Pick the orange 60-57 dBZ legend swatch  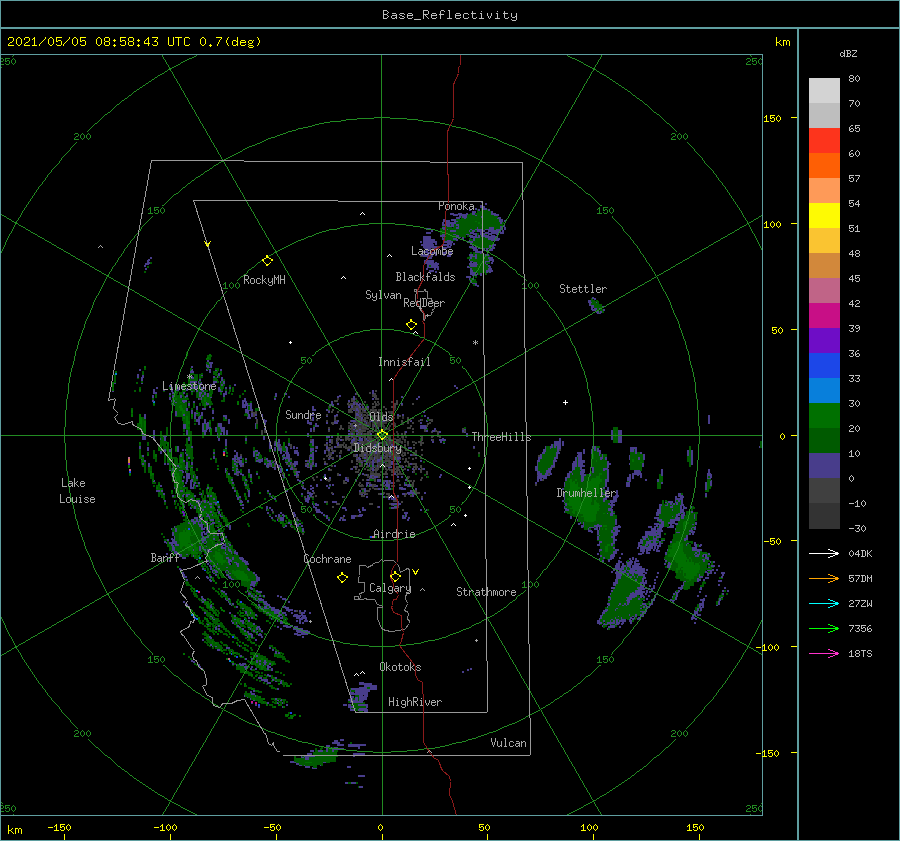coord(824,166)
